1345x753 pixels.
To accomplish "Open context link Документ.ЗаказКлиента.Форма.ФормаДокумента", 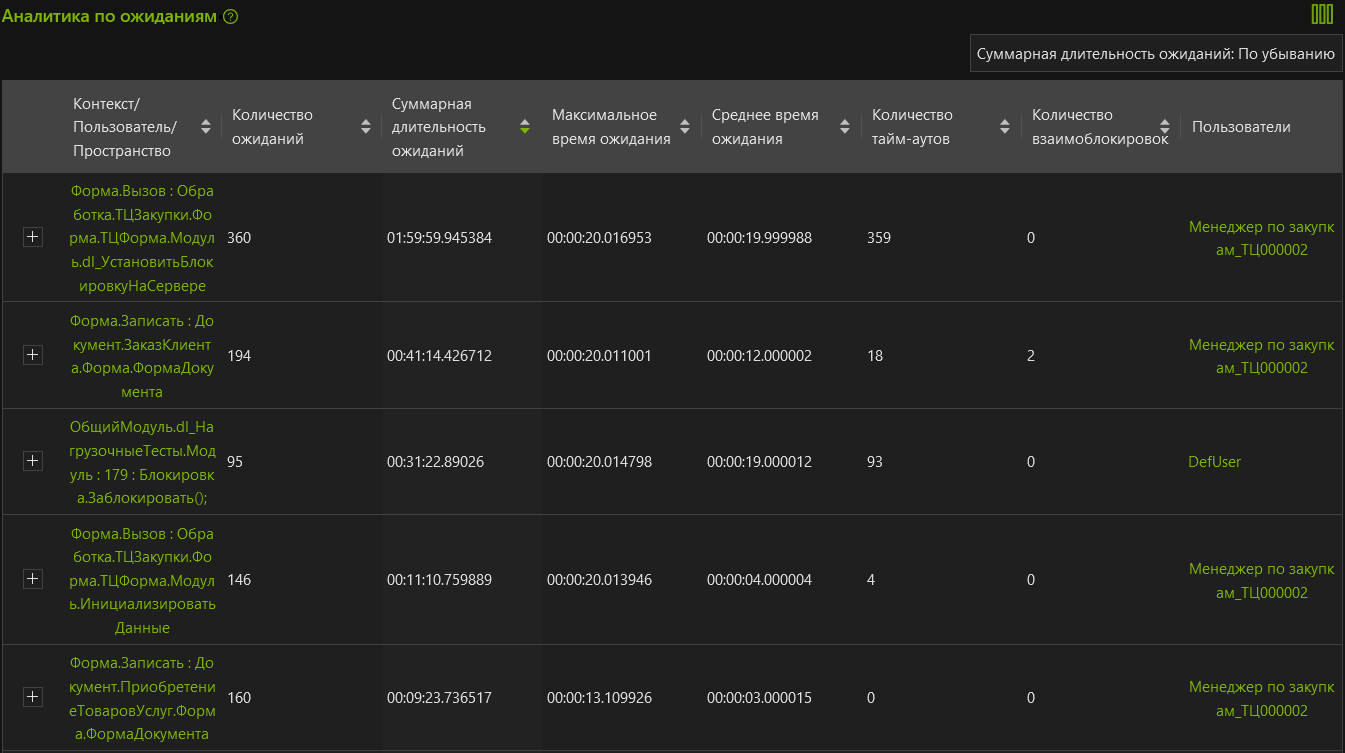I will [141, 356].
